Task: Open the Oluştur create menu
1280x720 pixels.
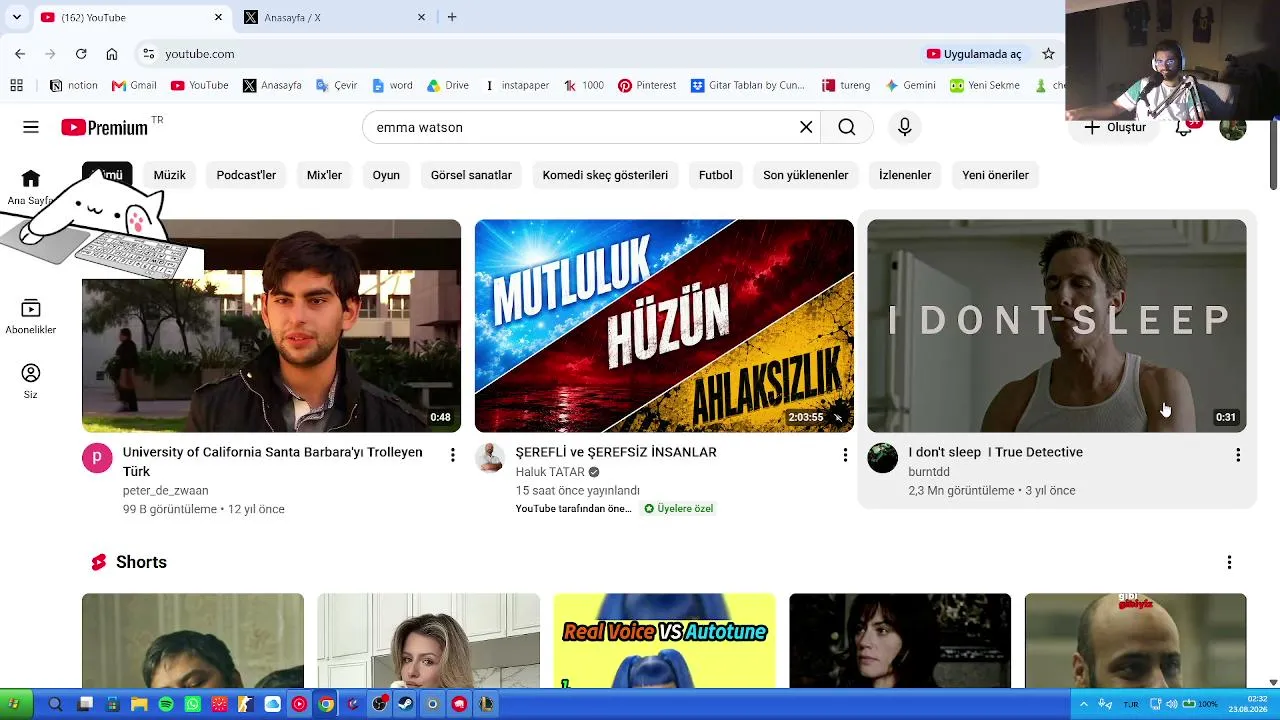Action: point(1115,128)
